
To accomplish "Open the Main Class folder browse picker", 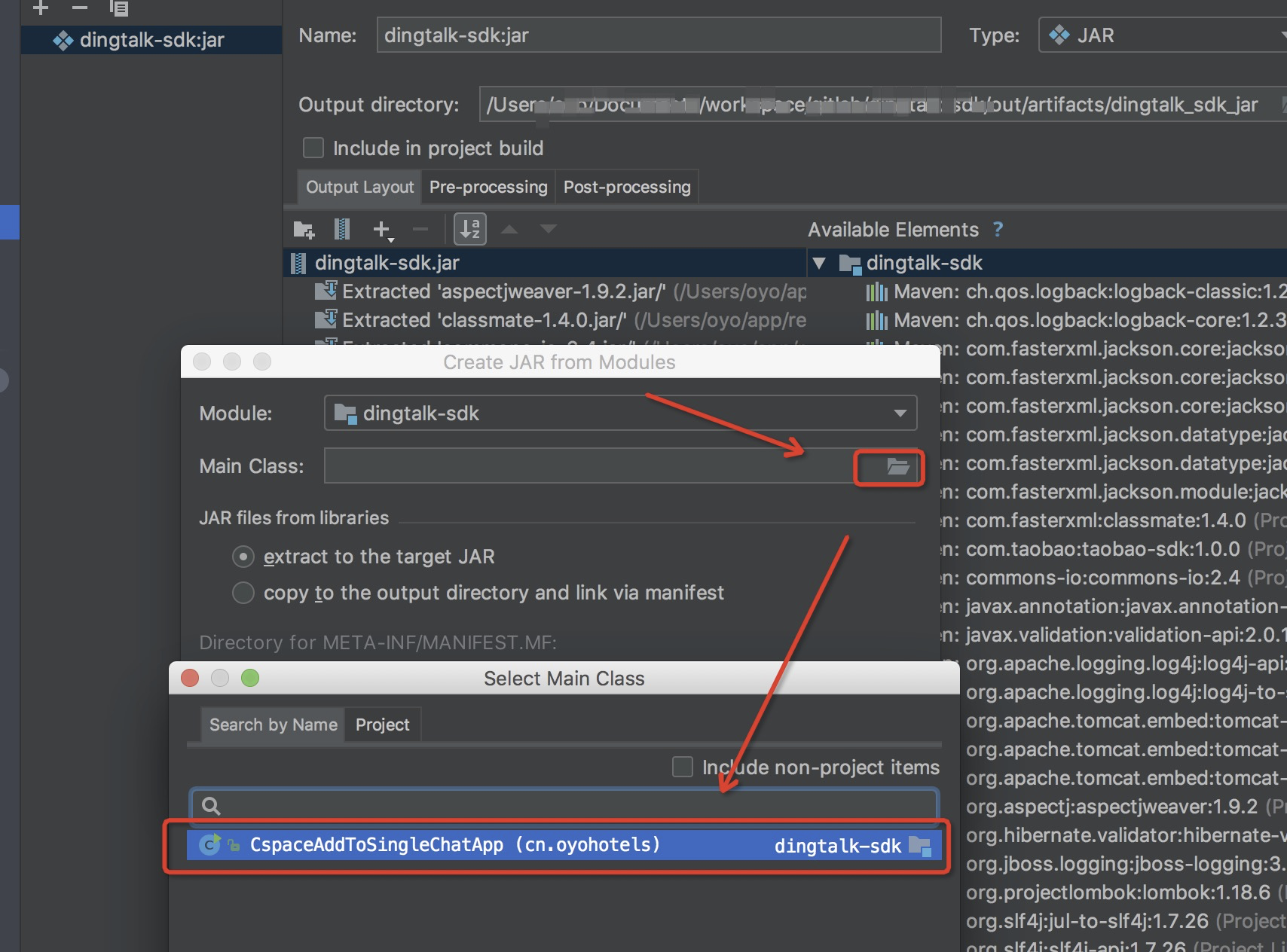I will point(889,468).
